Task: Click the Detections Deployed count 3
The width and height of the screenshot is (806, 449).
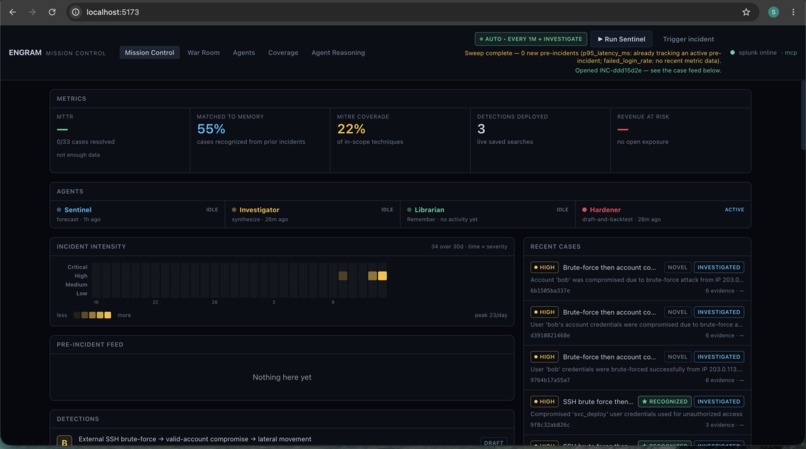Action: 481,129
